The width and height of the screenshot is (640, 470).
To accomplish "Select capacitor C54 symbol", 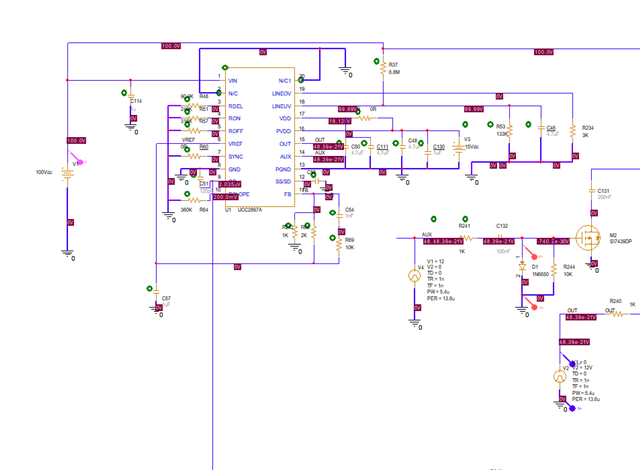I will click(x=339, y=216).
